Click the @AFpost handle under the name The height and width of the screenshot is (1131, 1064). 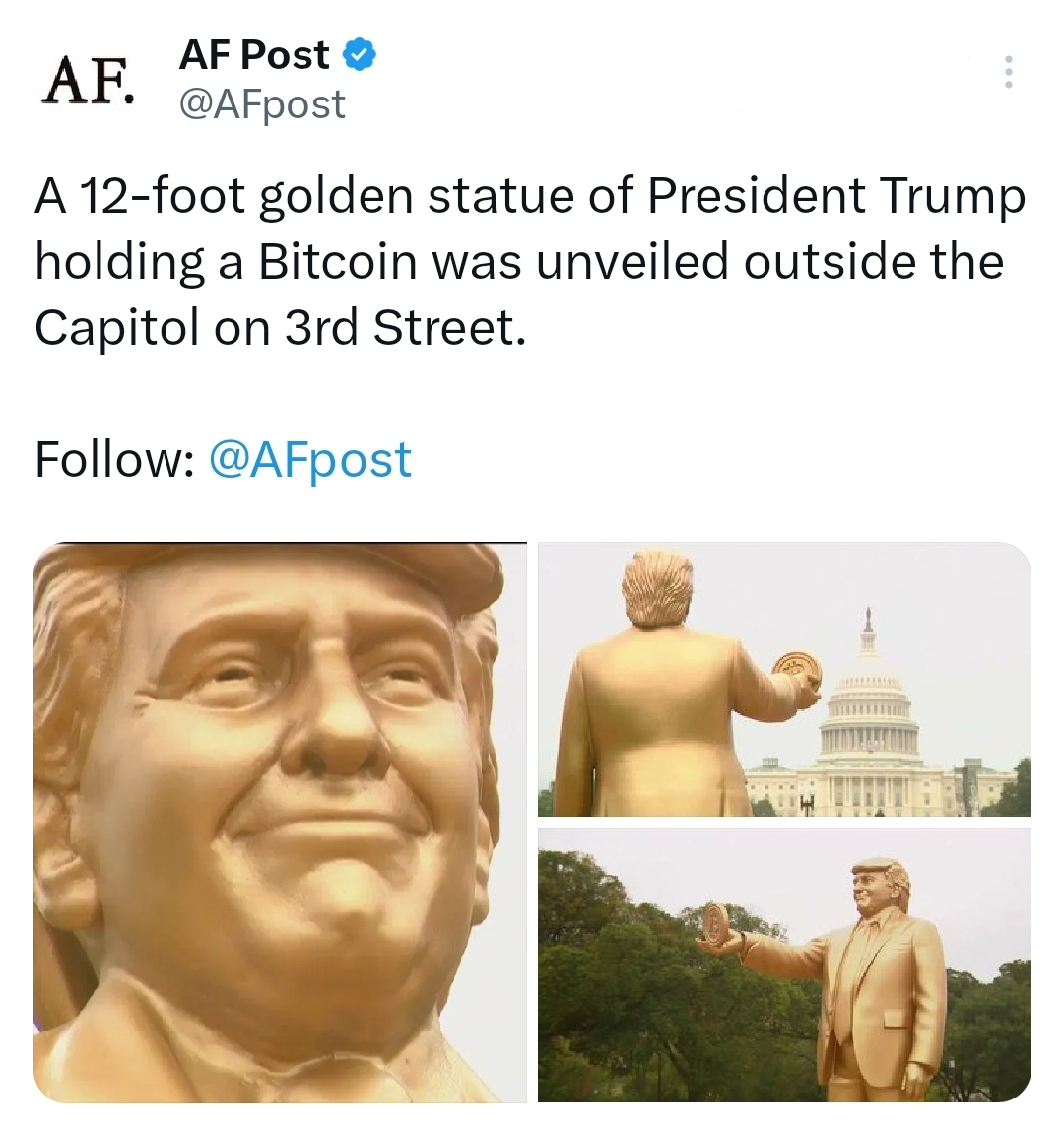[263, 104]
